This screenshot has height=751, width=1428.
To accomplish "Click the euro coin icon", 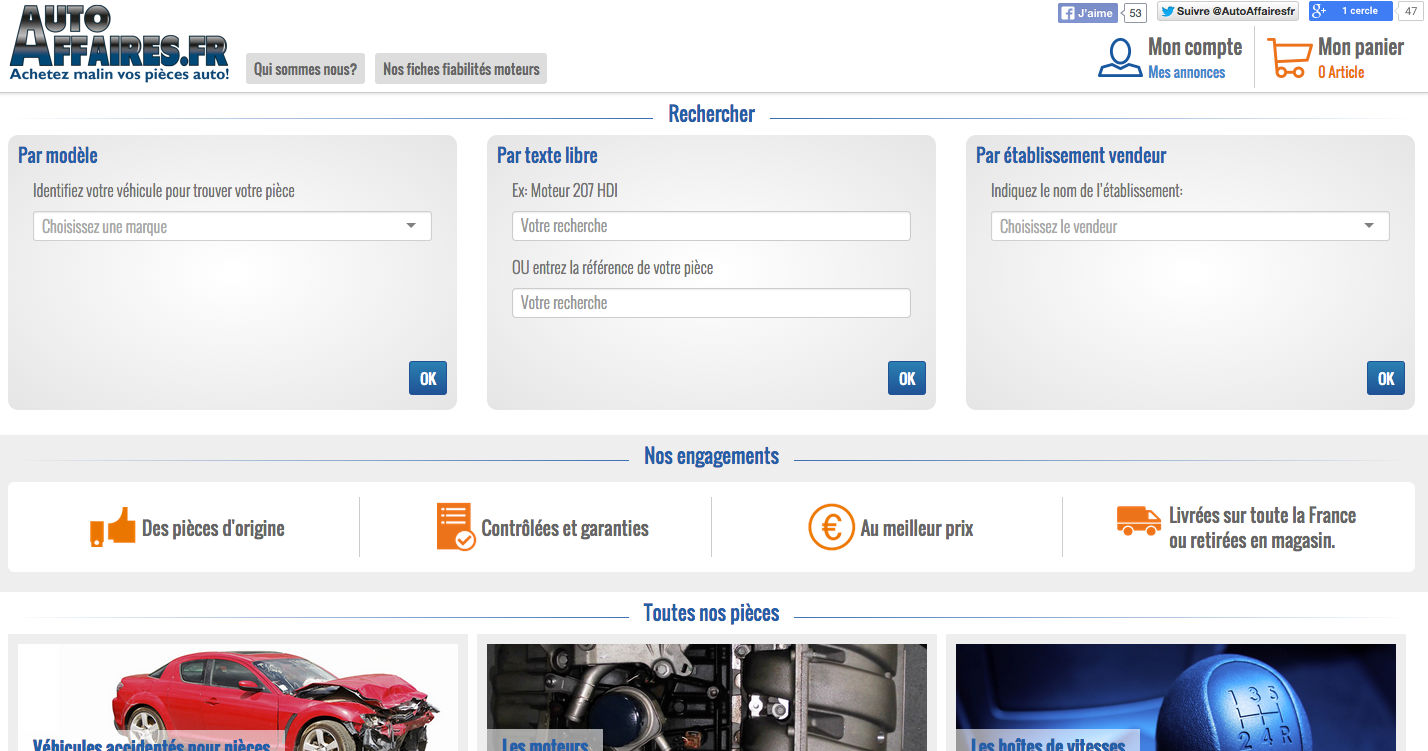I will coord(831,527).
